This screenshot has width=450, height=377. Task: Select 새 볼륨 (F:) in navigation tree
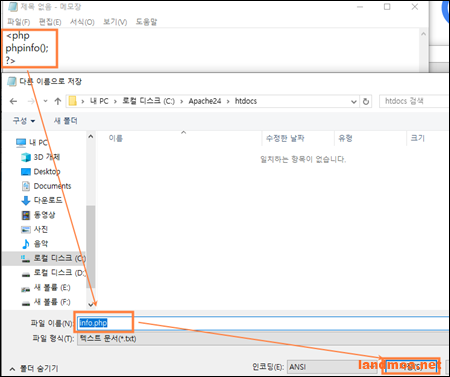click(x=52, y=302)
